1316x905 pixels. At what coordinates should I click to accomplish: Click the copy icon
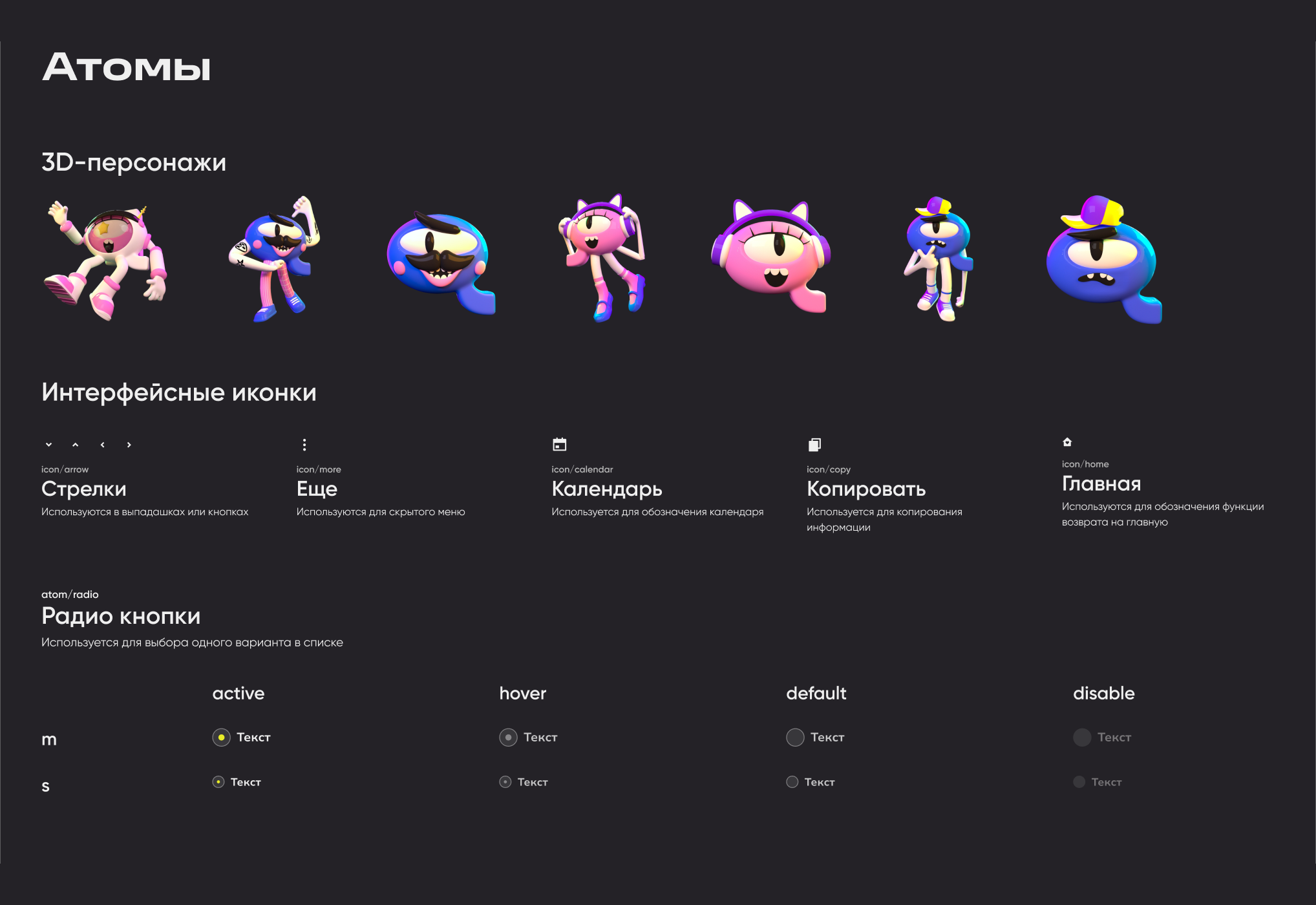click(814, 445)
